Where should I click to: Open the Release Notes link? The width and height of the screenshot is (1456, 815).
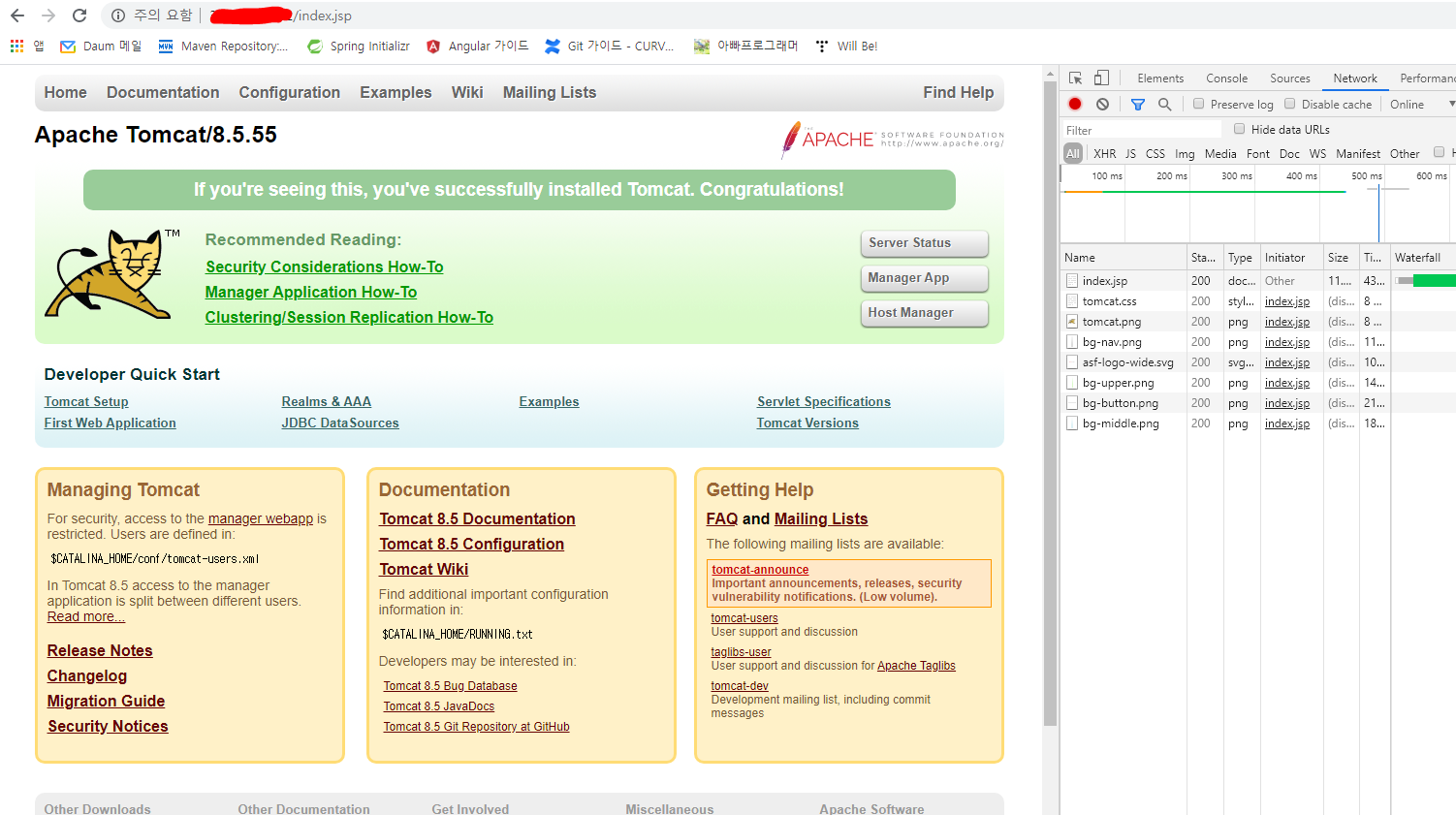click(x=100, y=650)
